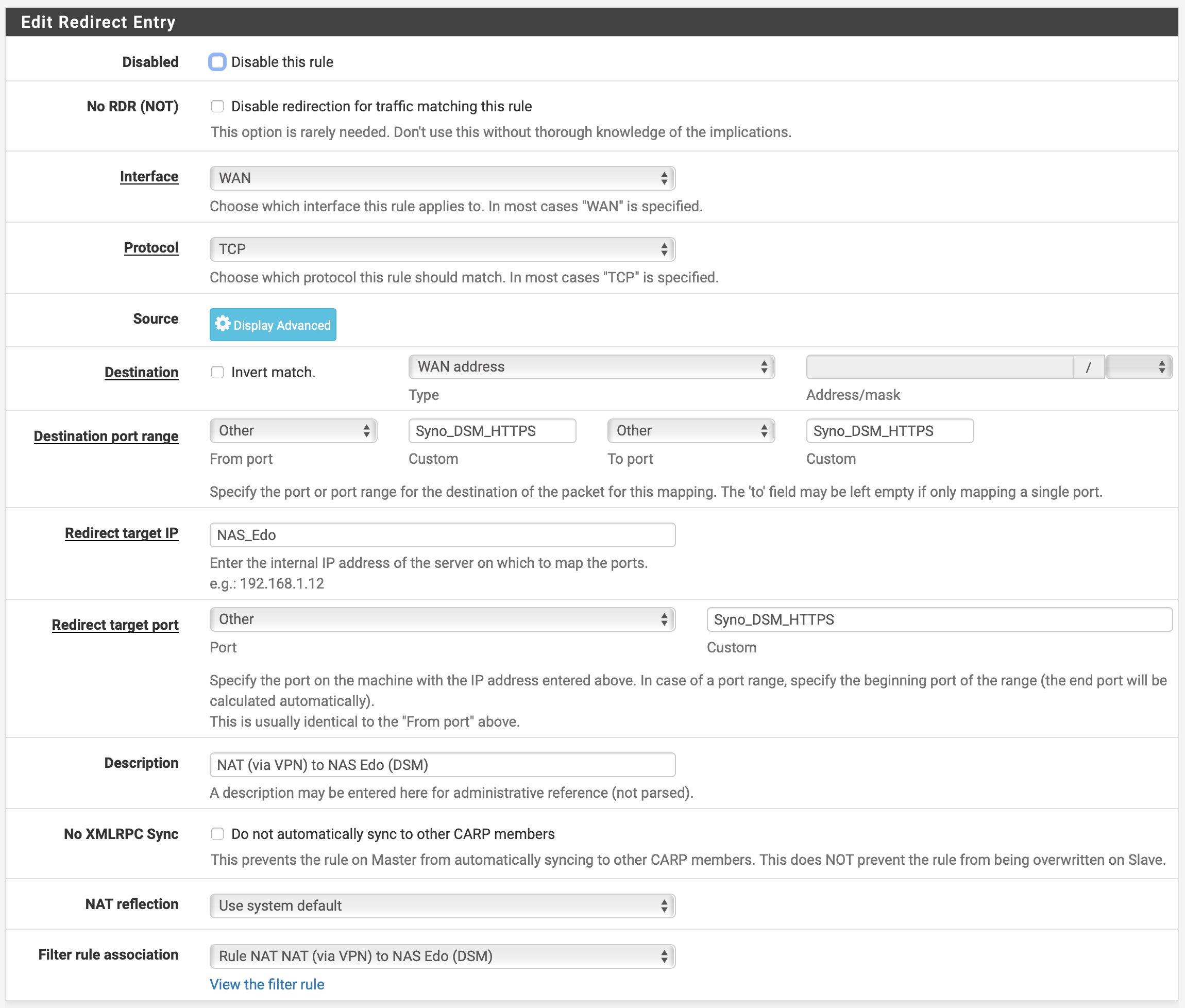Screen dimensions: 1185x1008
Task: Expand the Destination type WAN address dropdown
Action: [x=591, y=367]
